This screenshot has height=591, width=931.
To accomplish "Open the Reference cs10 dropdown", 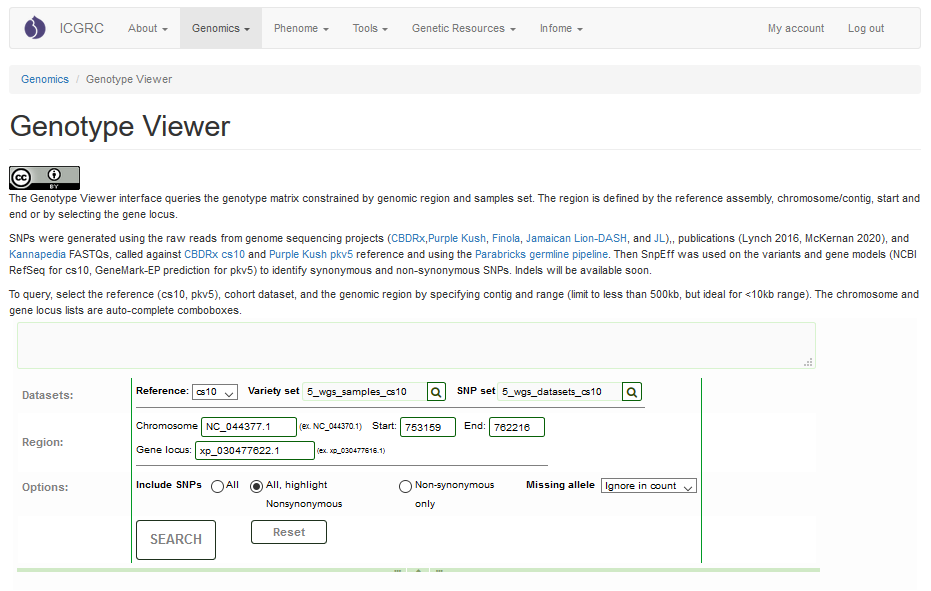I will coord(215,392).
